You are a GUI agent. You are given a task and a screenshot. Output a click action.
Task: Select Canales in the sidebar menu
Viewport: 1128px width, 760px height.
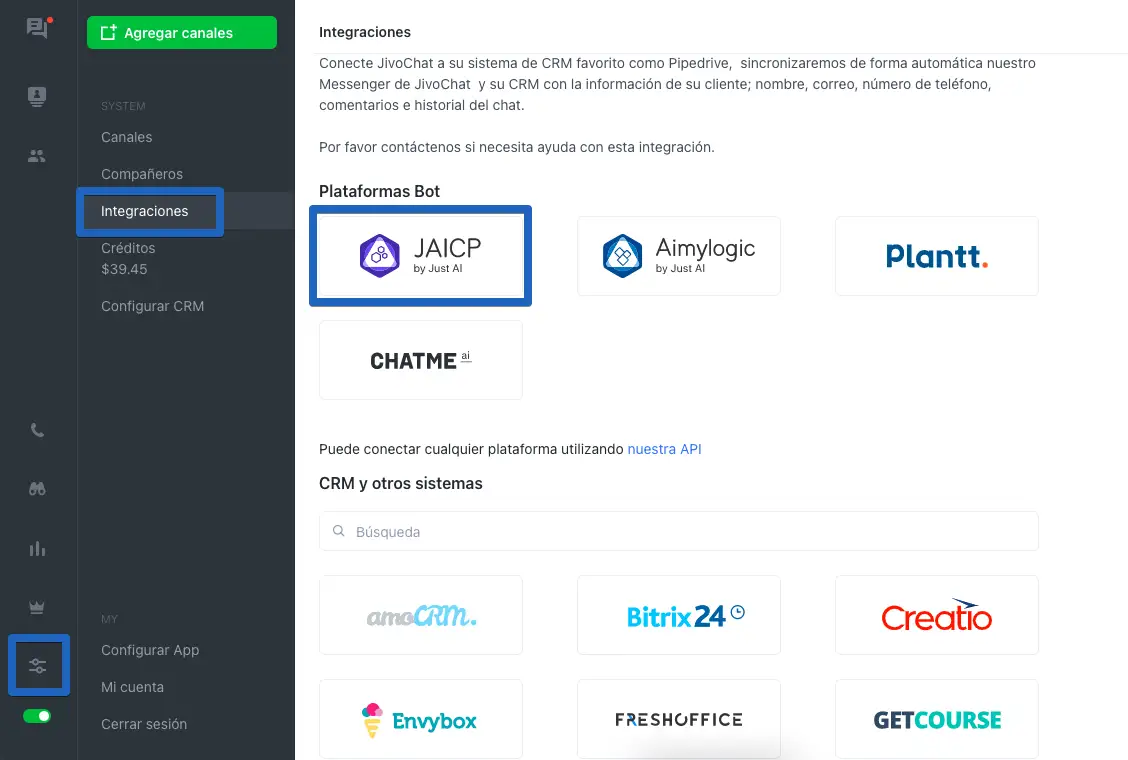(x=127, y=137)
